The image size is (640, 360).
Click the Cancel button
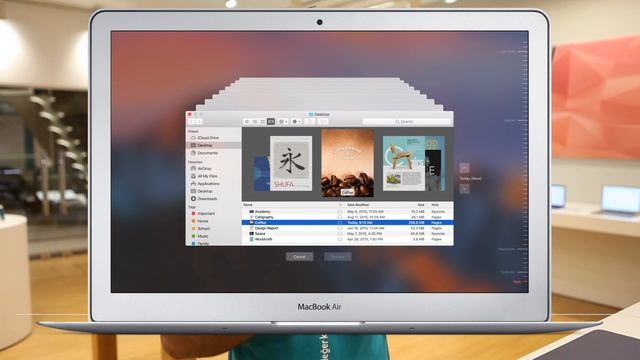300,257
